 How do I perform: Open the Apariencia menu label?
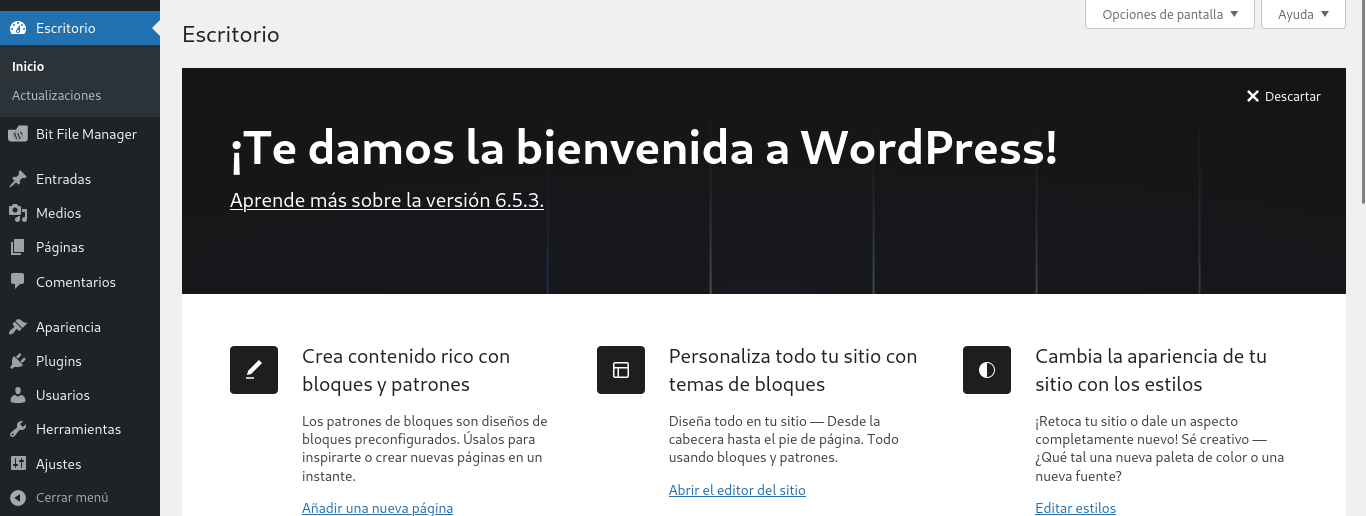(68, 327)
